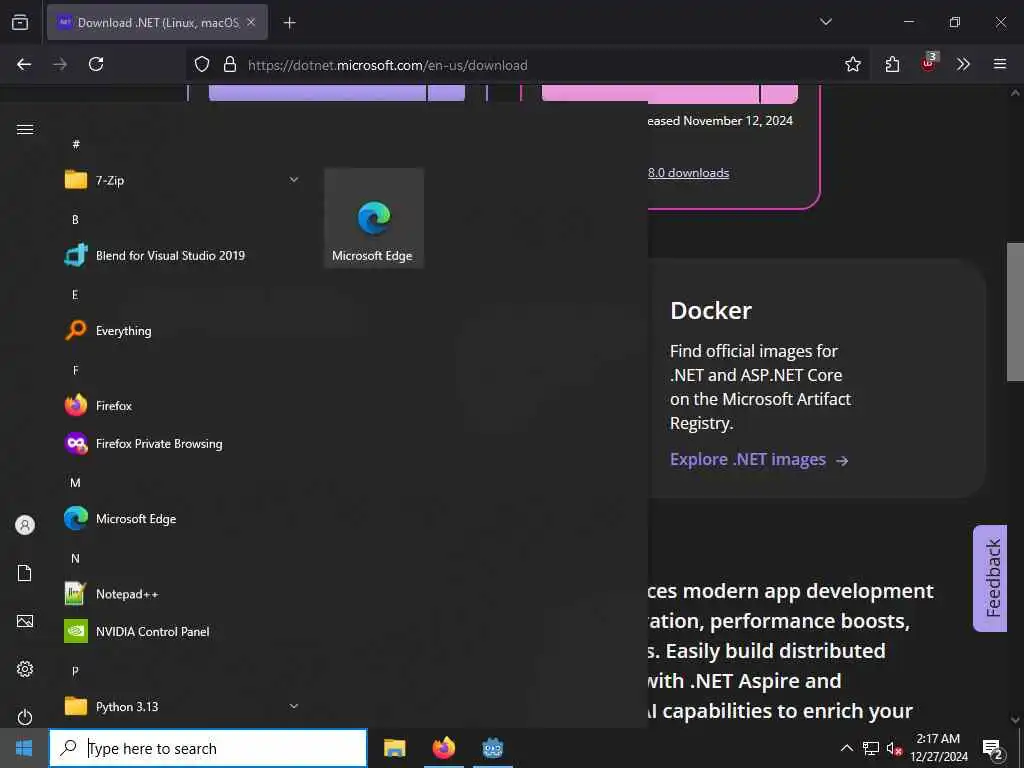Open the taskbar clock and date
Viewport: 1024px width, 768px height.
tap(938, 748)
